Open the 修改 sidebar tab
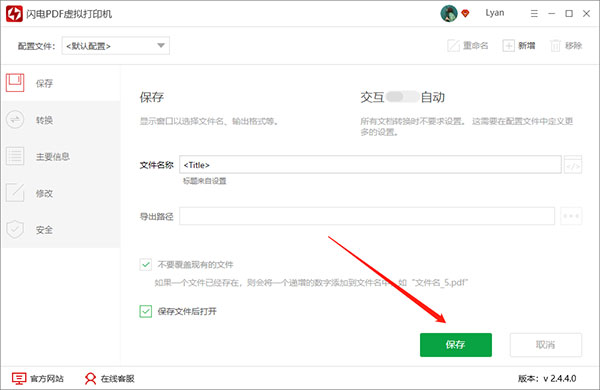 coord(61,193)
